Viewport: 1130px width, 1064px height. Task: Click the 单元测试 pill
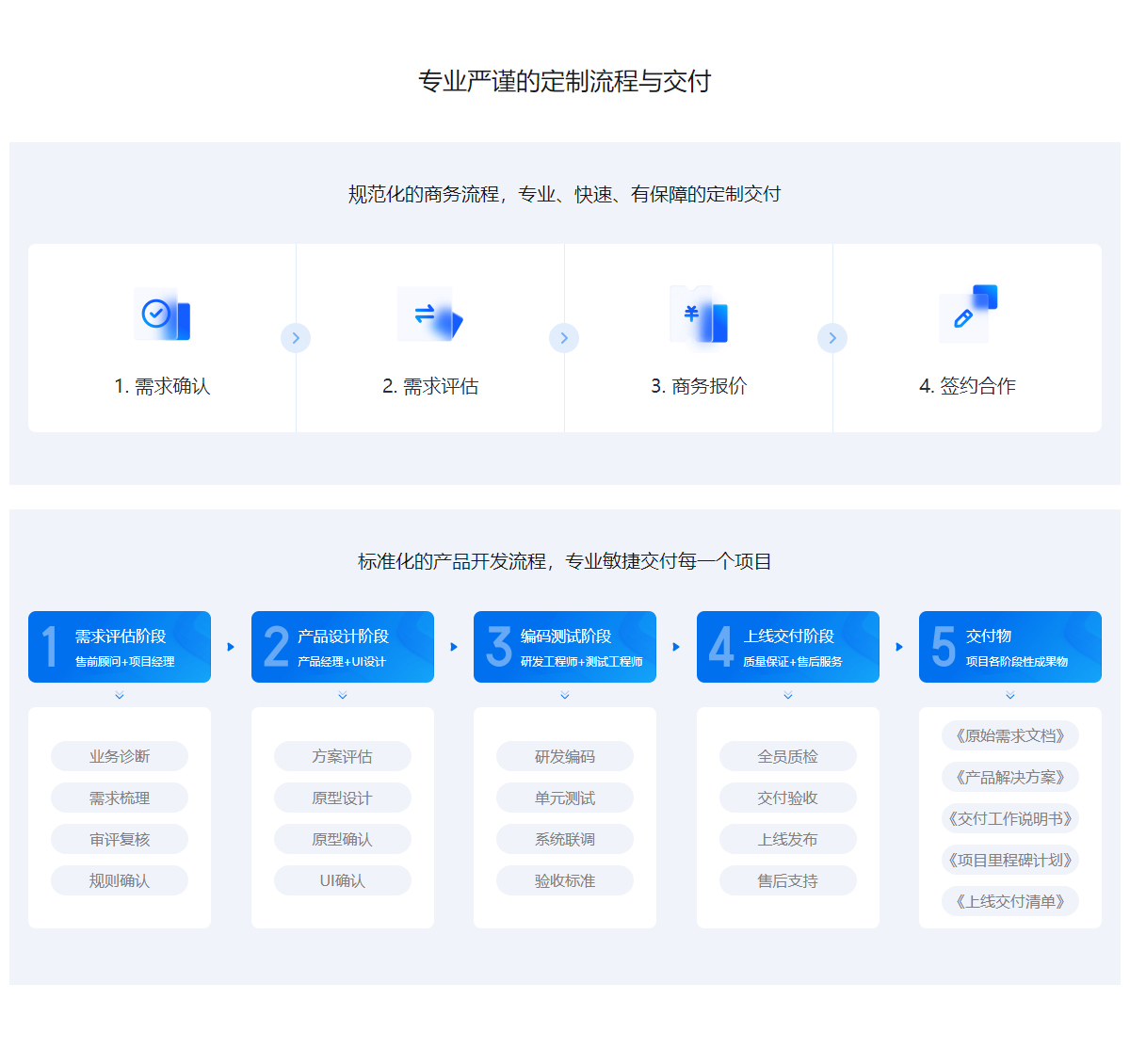point(565,798)
